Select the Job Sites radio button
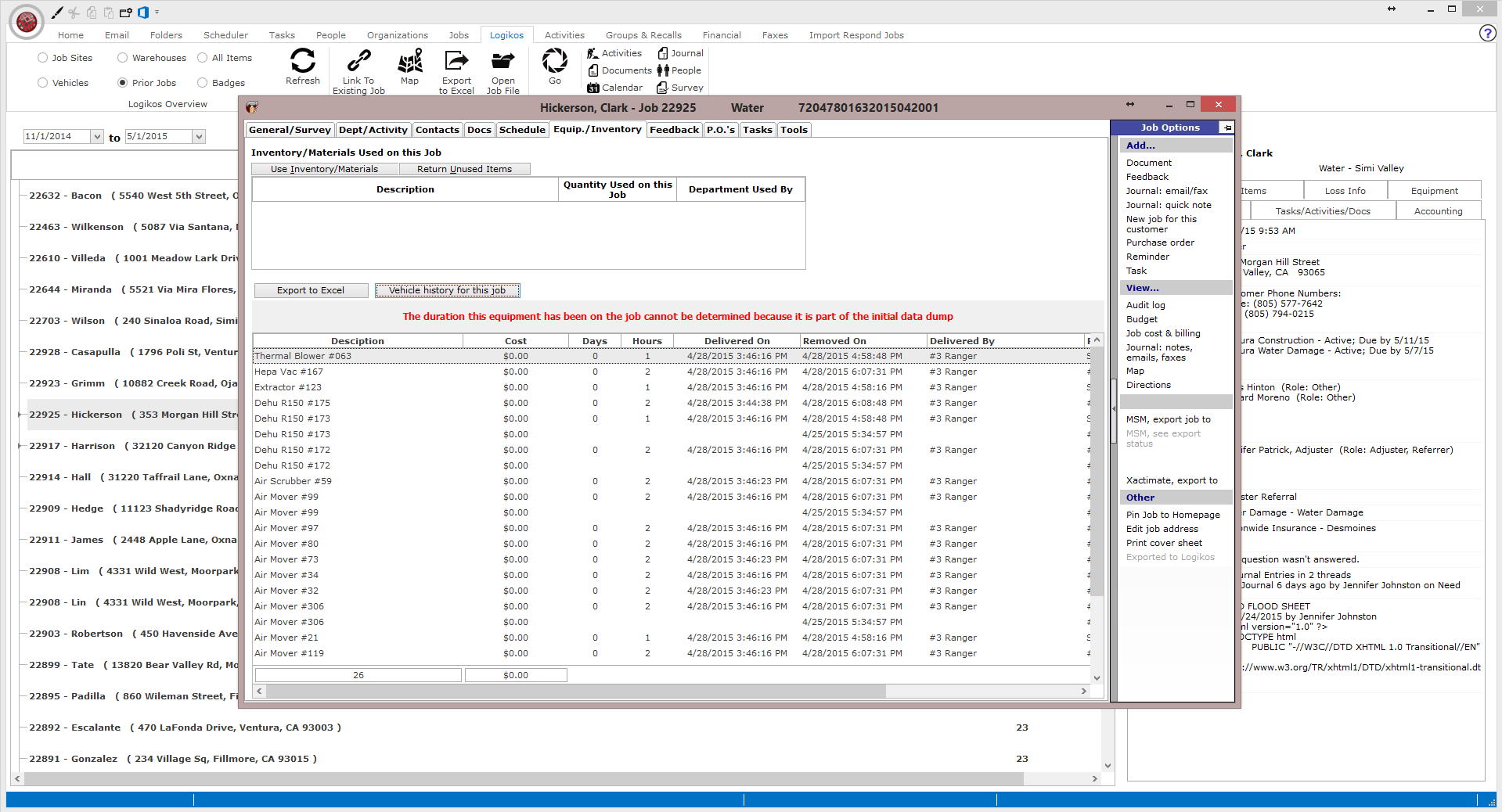The image size is (1502, 812). [x=42, y=58]
